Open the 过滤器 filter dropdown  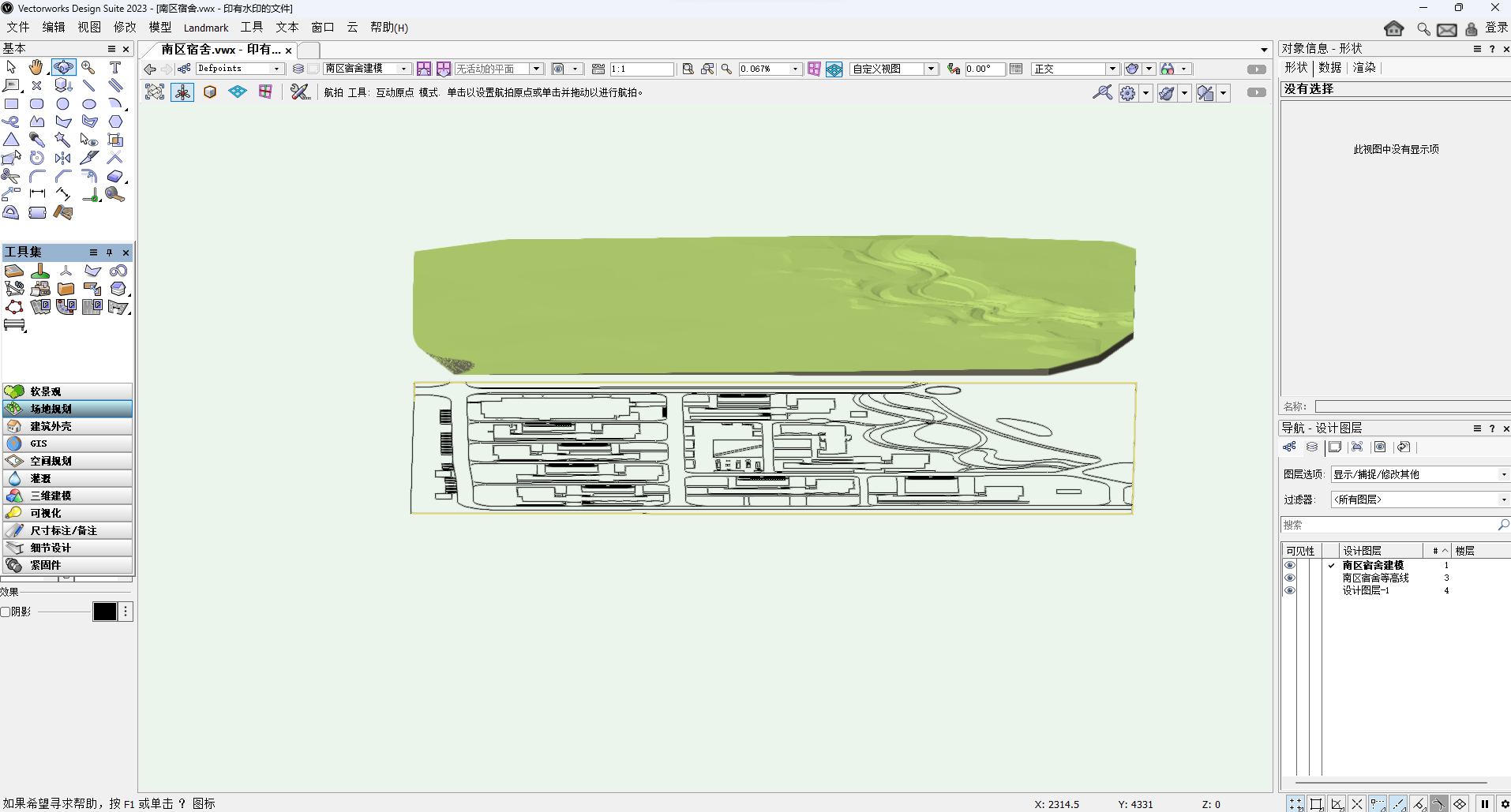tap(1503, 499)
